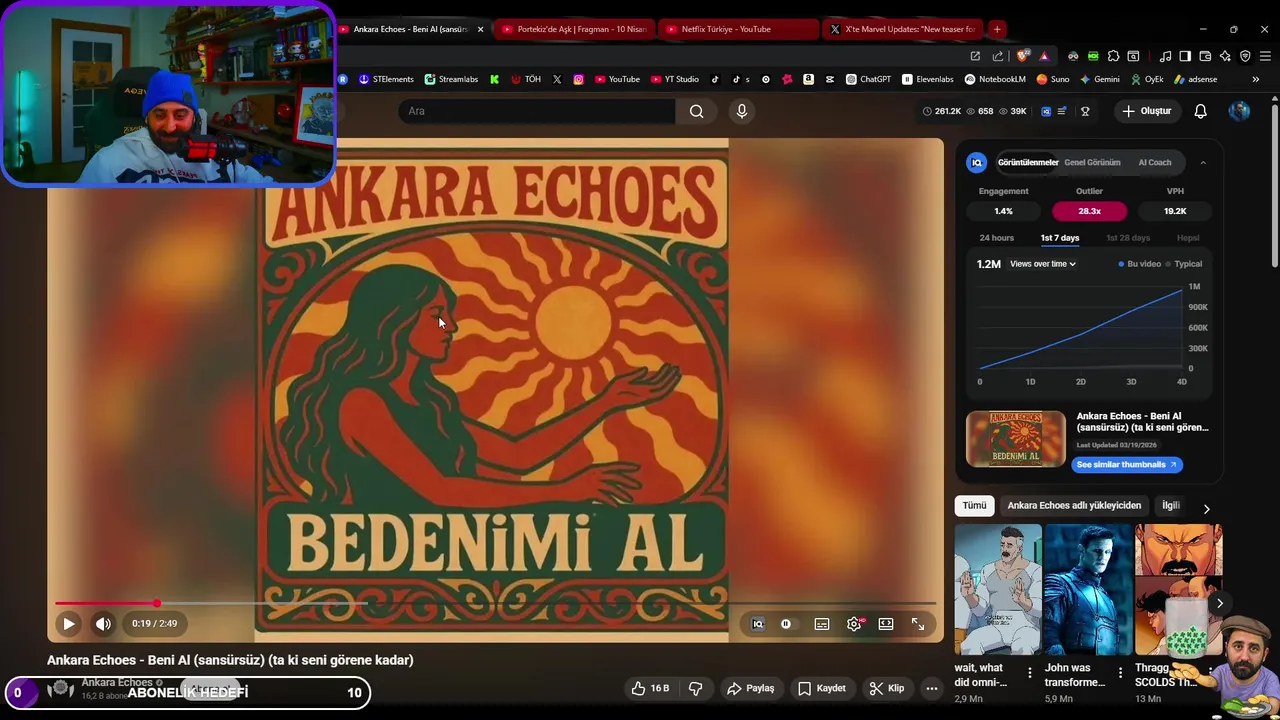This screenshot has height=720, width=1280.
Task: Select the 1st 7 days range
Action: coord(1060,238)
